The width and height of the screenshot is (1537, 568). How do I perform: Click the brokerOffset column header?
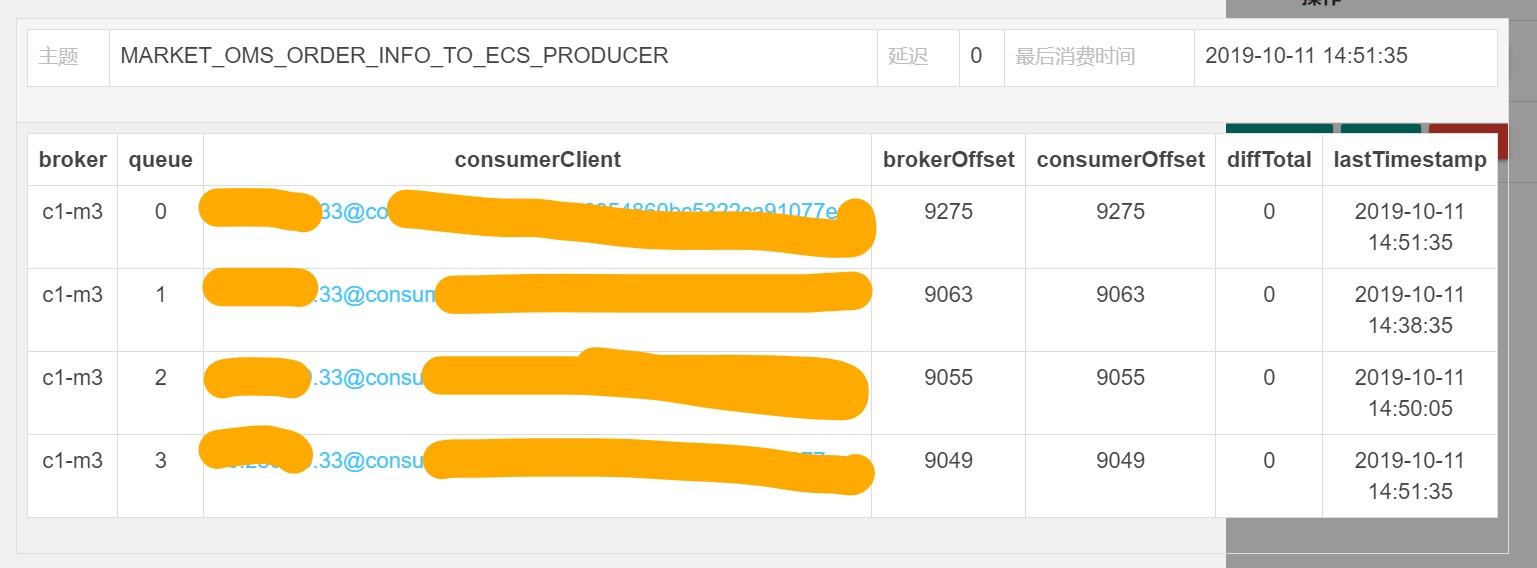948,159
